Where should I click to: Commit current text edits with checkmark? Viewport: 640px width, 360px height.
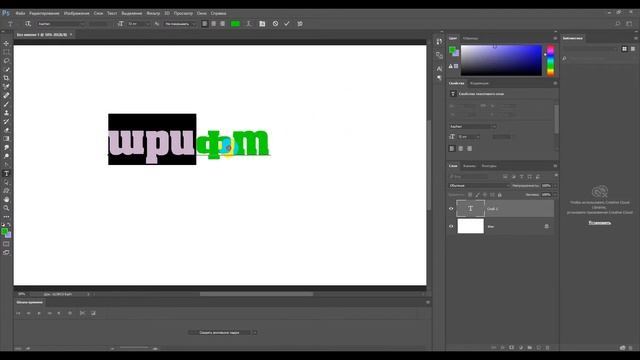[287, 24]
